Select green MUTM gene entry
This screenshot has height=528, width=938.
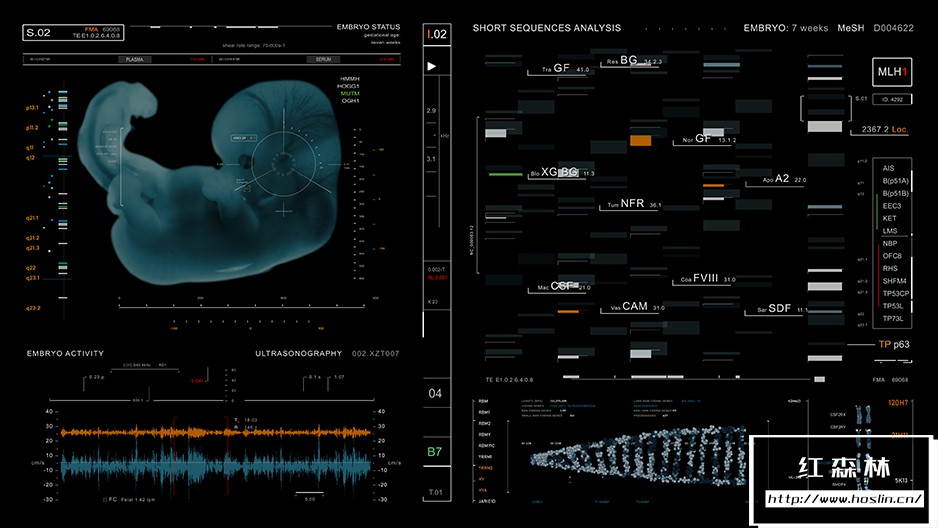[x=350, y=93]
